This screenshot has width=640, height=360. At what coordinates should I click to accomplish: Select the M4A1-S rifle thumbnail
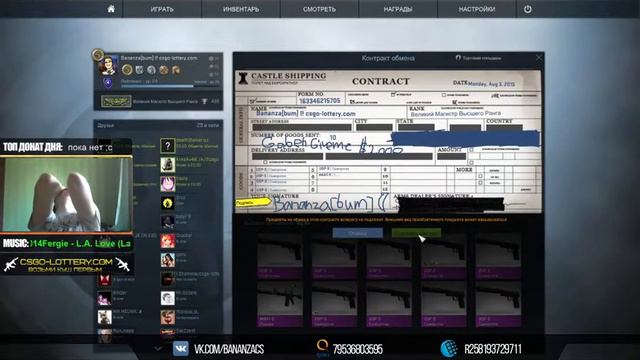[280, 304]
